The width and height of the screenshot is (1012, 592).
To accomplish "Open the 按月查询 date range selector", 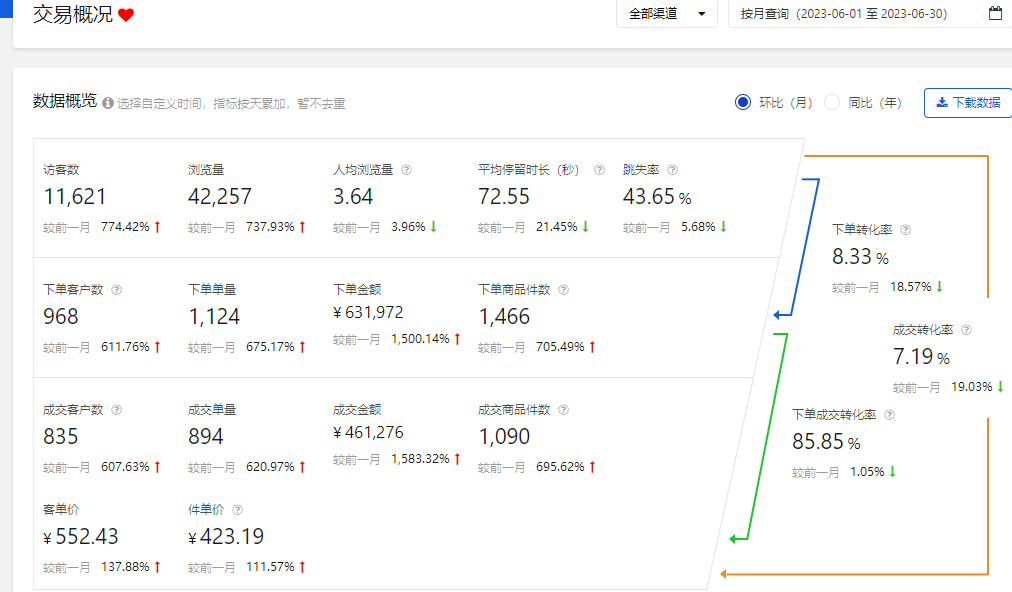I will coord(860,14).
